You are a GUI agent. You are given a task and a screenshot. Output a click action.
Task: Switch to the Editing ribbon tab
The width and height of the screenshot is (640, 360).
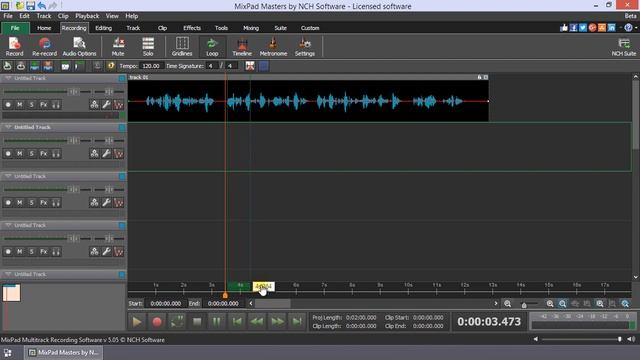(x=103, y=28)
